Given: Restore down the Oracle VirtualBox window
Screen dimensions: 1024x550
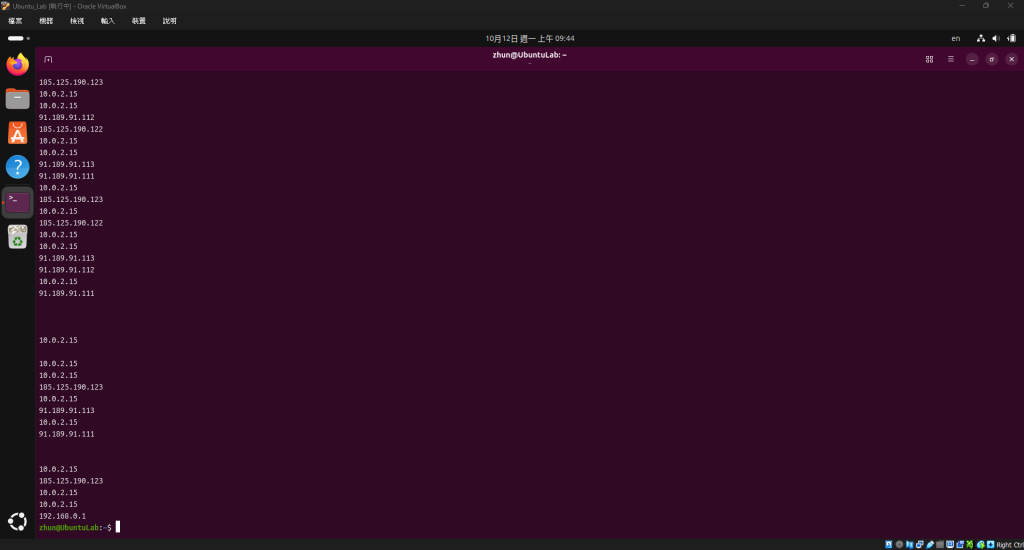Looking at the screenshot, I should point(986,6).
